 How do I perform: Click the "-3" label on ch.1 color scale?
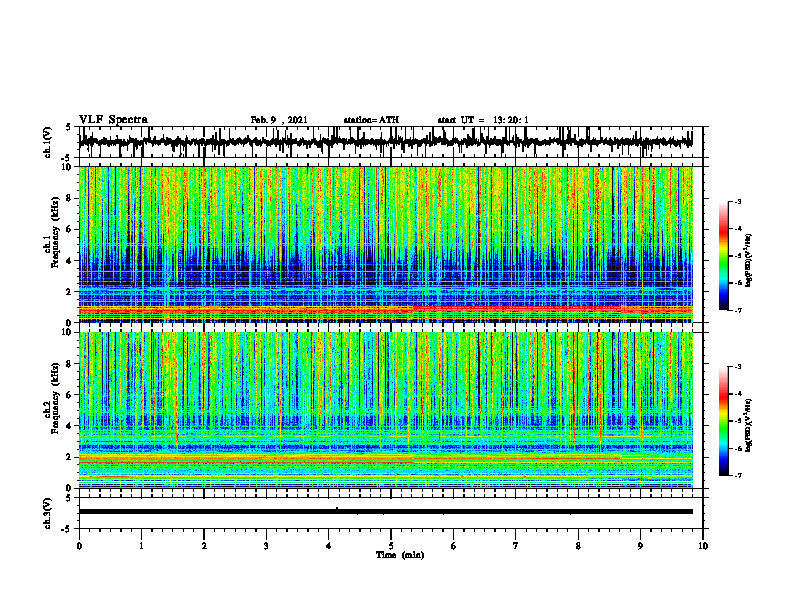tap(738, 202)
